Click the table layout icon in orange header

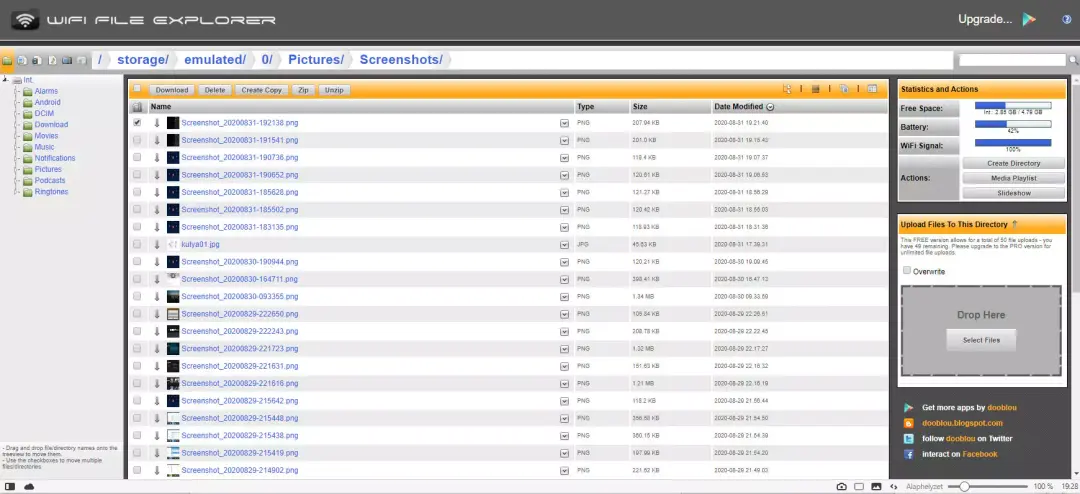click(x=872, y=90)
